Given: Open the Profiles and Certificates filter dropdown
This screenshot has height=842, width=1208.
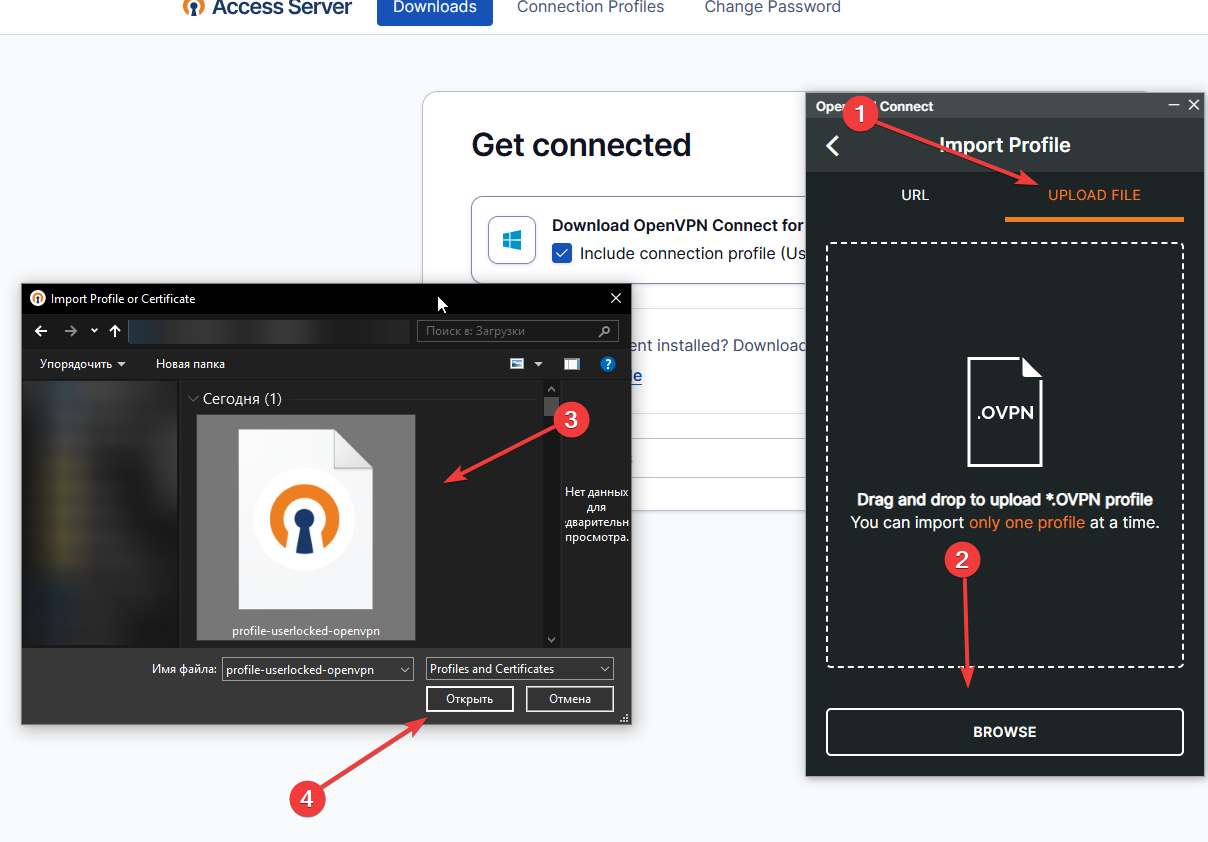Looking at the screenshot, I should coord(520,669).
